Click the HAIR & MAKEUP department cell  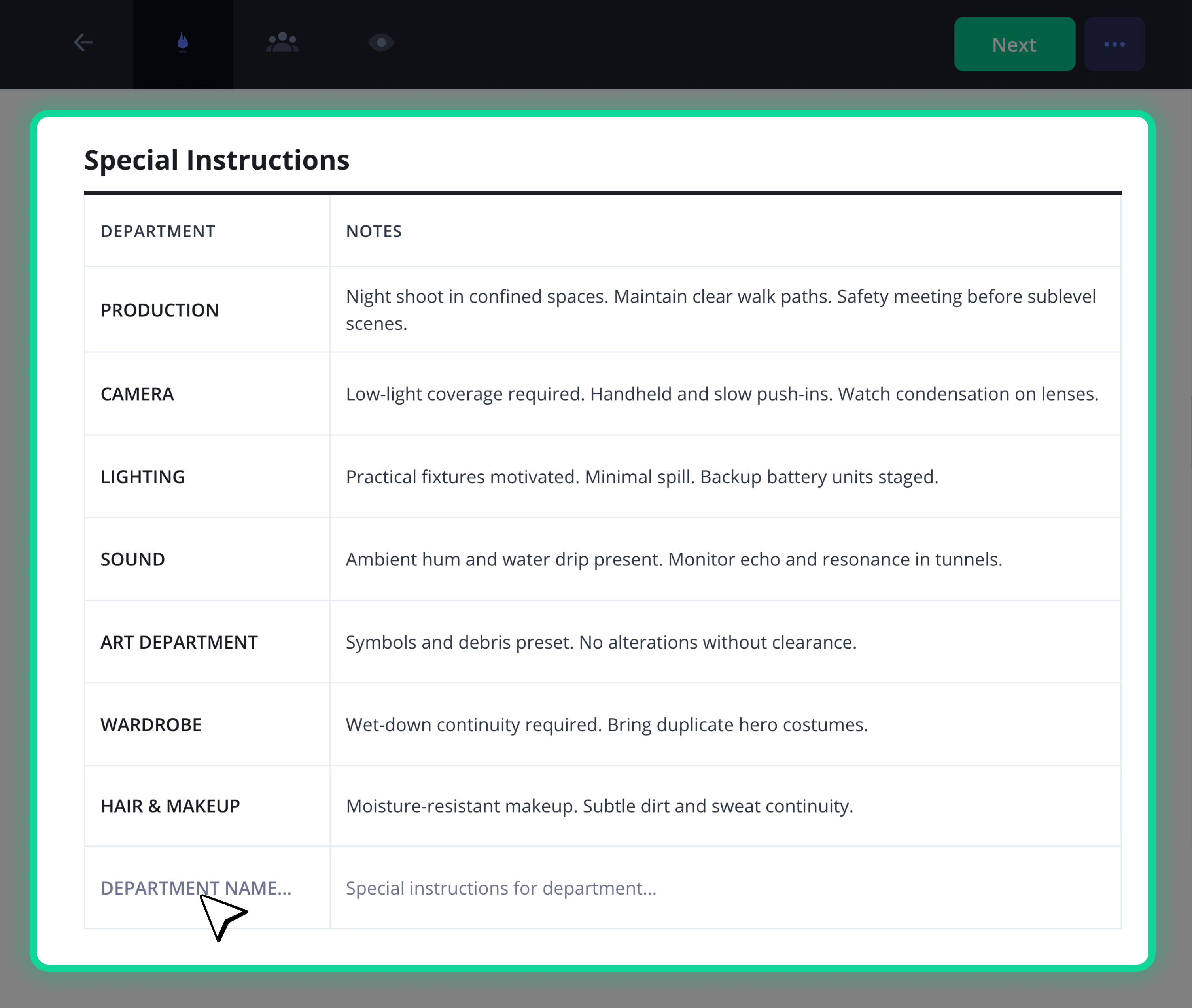207,806
